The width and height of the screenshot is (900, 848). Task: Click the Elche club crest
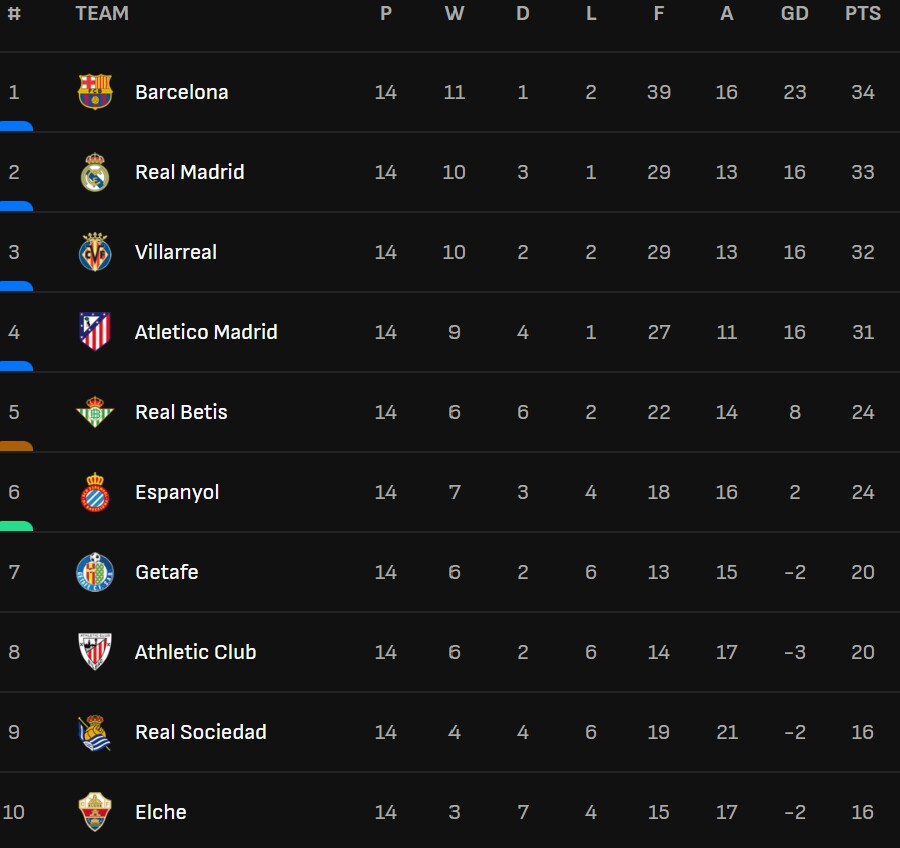click(95, 812)
